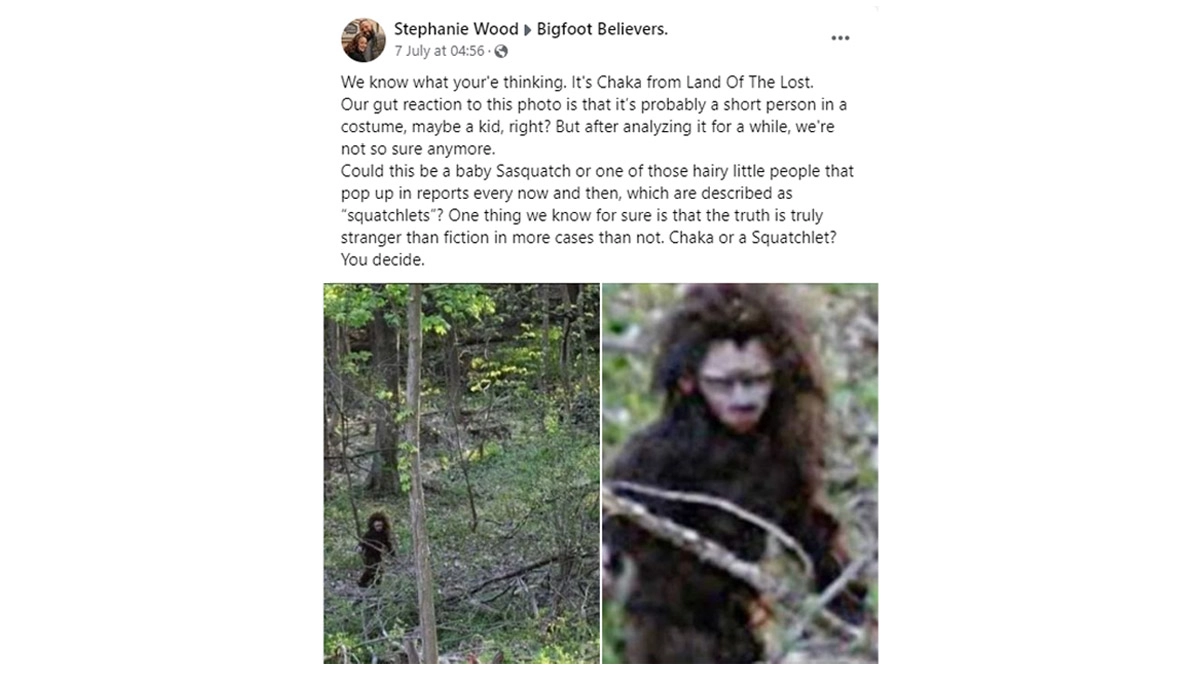The image size is (1200, 675).
Task: Click the globe public privacy icon
Action: pyautogui.click(x=501, y=51)
